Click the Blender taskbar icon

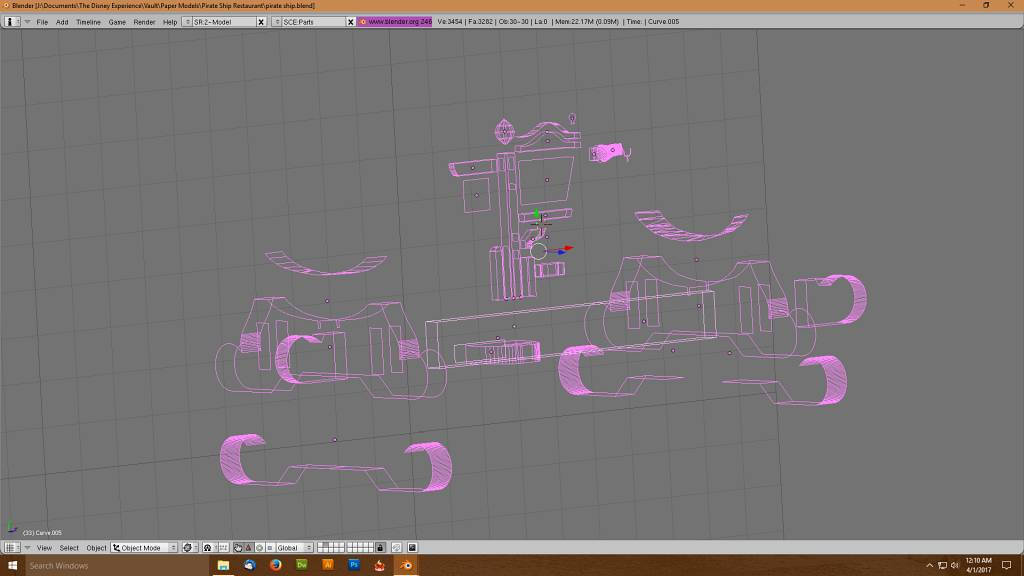coord(406,566)
